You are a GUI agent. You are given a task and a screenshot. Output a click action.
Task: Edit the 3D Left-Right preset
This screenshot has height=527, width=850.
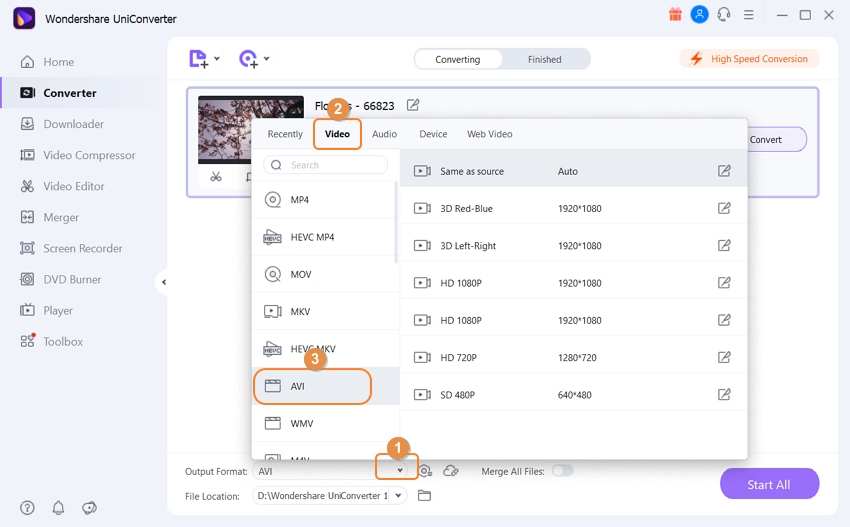(x=724, y=246)
